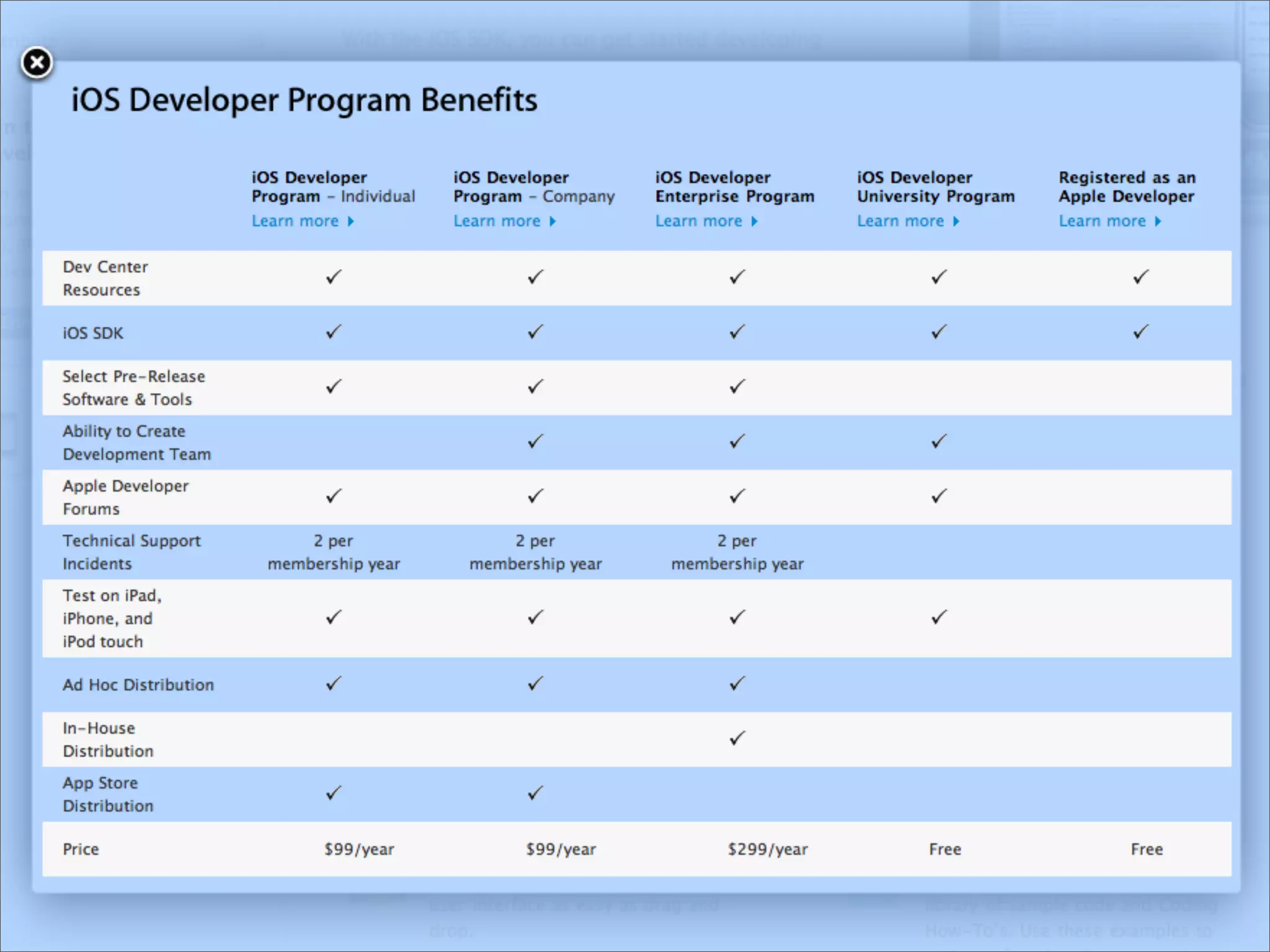The image size is (1270, 952).
Task: Click Dev Center Resources checkmark under Registered Apple Developer
Action: tap(1141, 277)
